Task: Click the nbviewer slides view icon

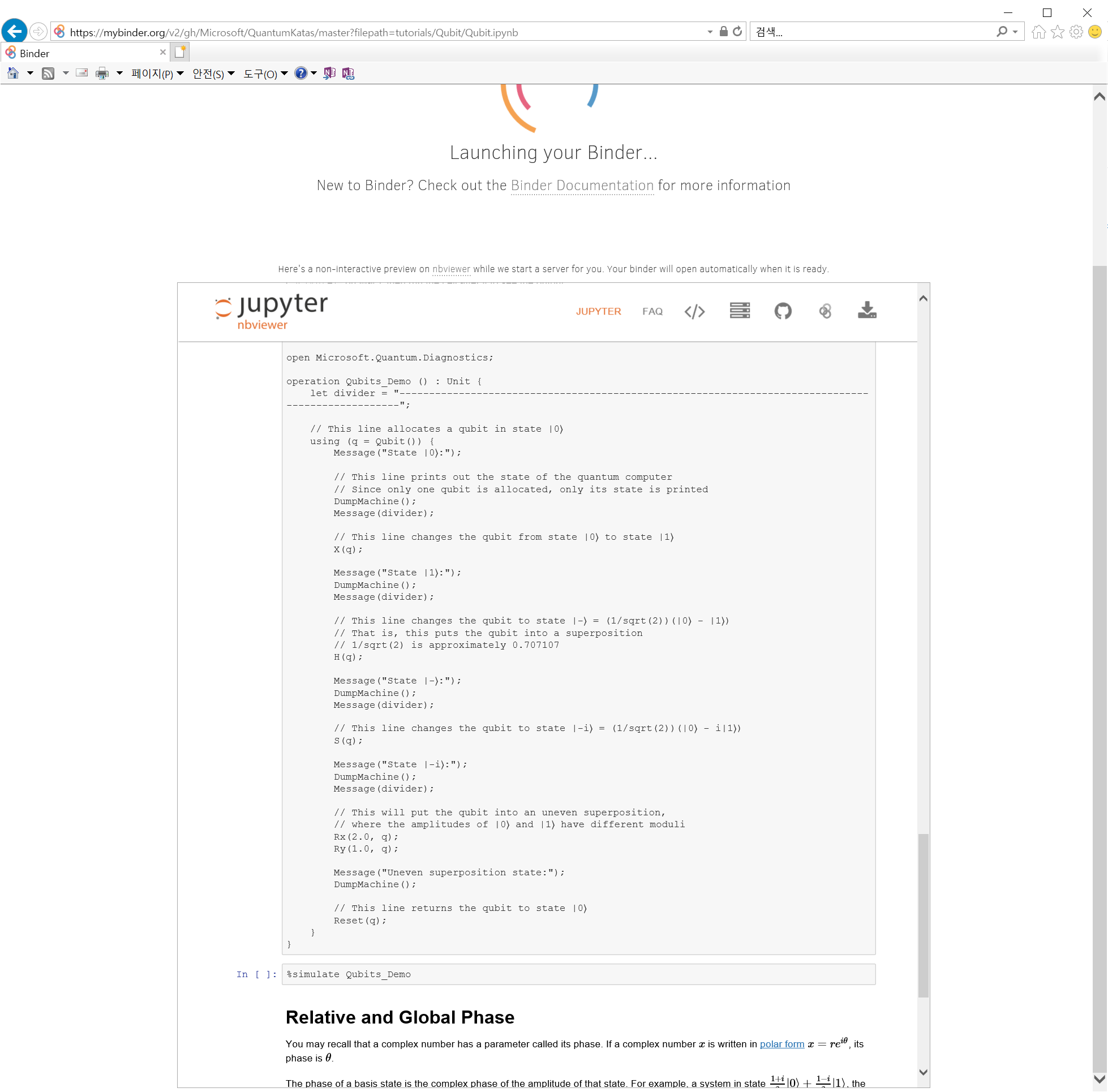Action: [x=739, y=311]
